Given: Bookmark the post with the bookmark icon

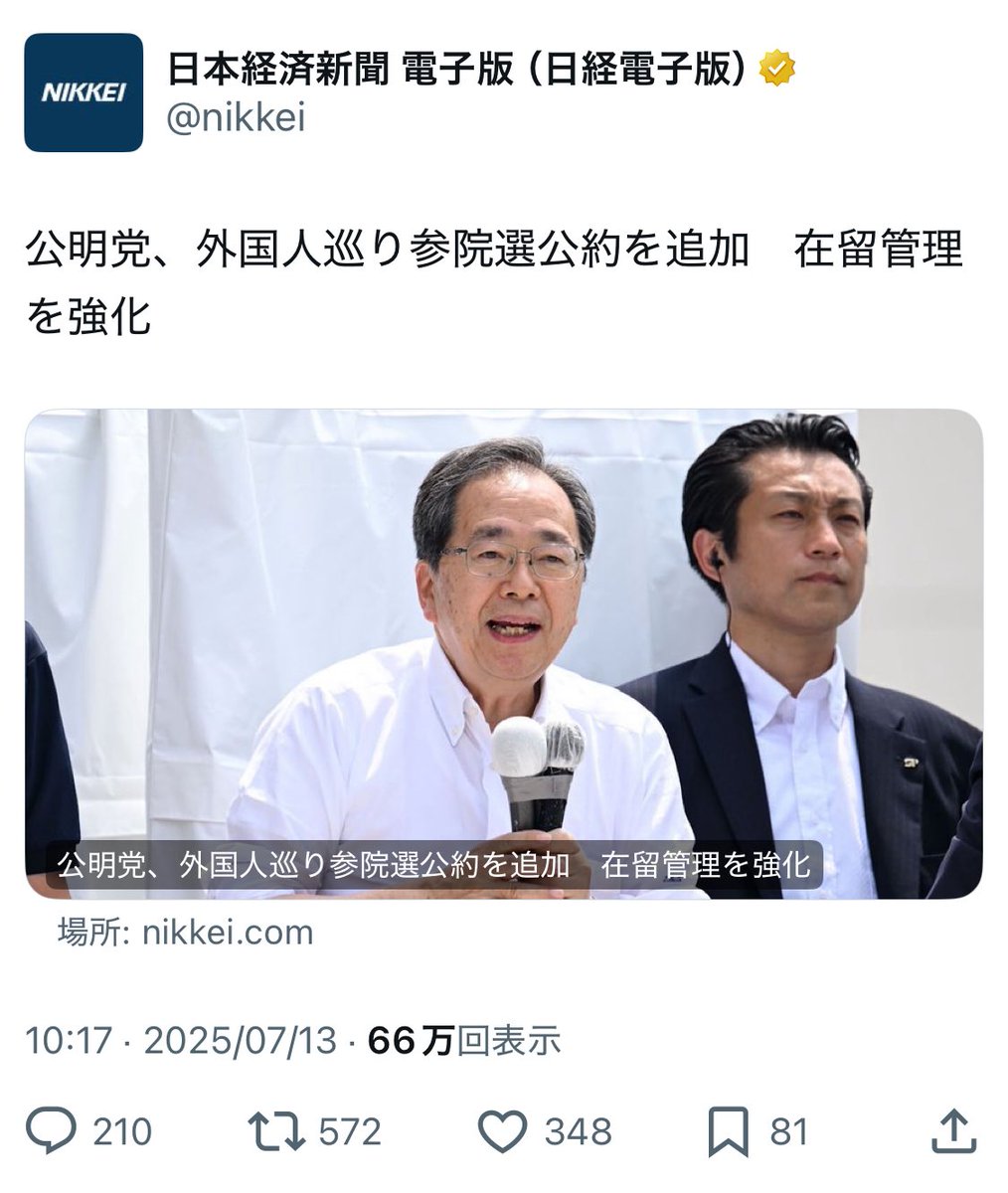Looking at the screenshot, I should point(729,1132).
